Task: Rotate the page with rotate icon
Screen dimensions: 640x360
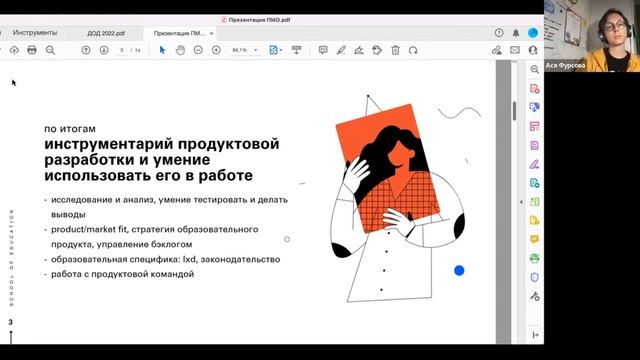Action: (413, 50)
